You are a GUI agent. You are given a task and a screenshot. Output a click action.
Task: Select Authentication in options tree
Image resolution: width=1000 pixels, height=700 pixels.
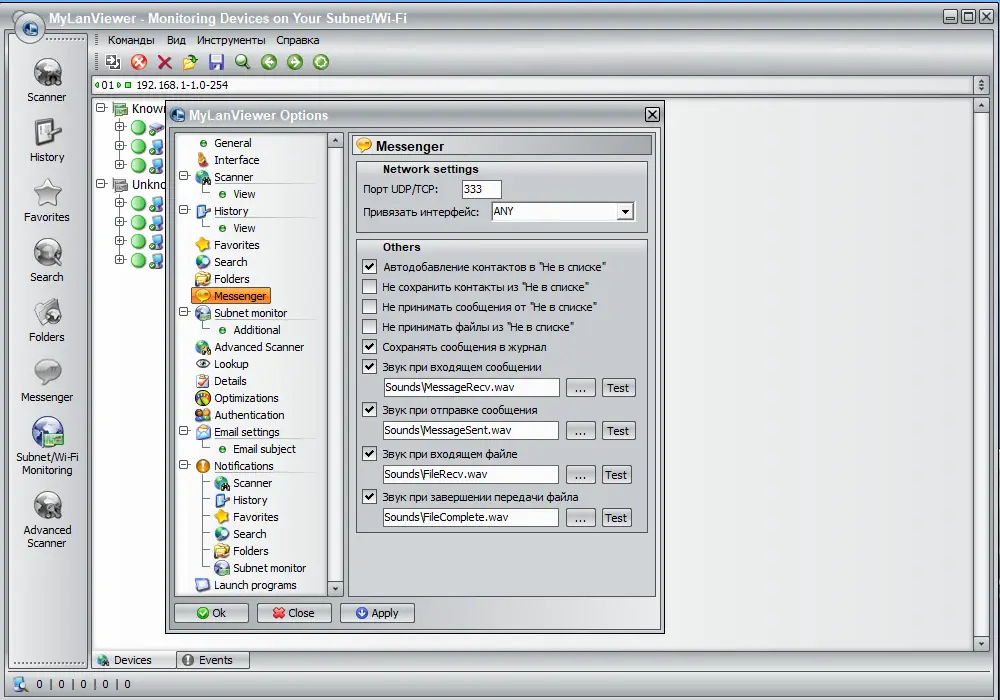coord(249,415)
